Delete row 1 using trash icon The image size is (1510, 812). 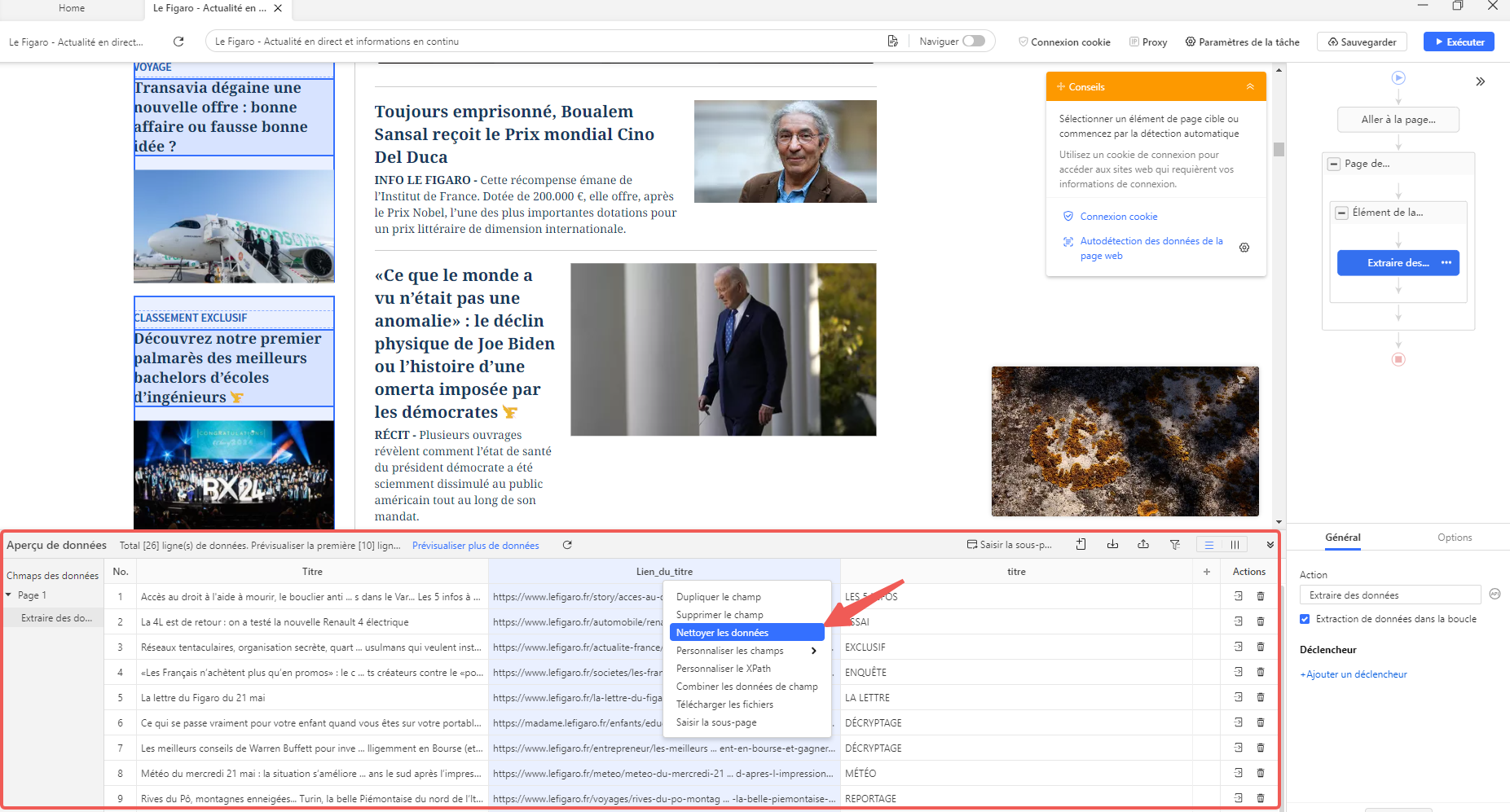pyautogui.click(x=1261, y=597)
